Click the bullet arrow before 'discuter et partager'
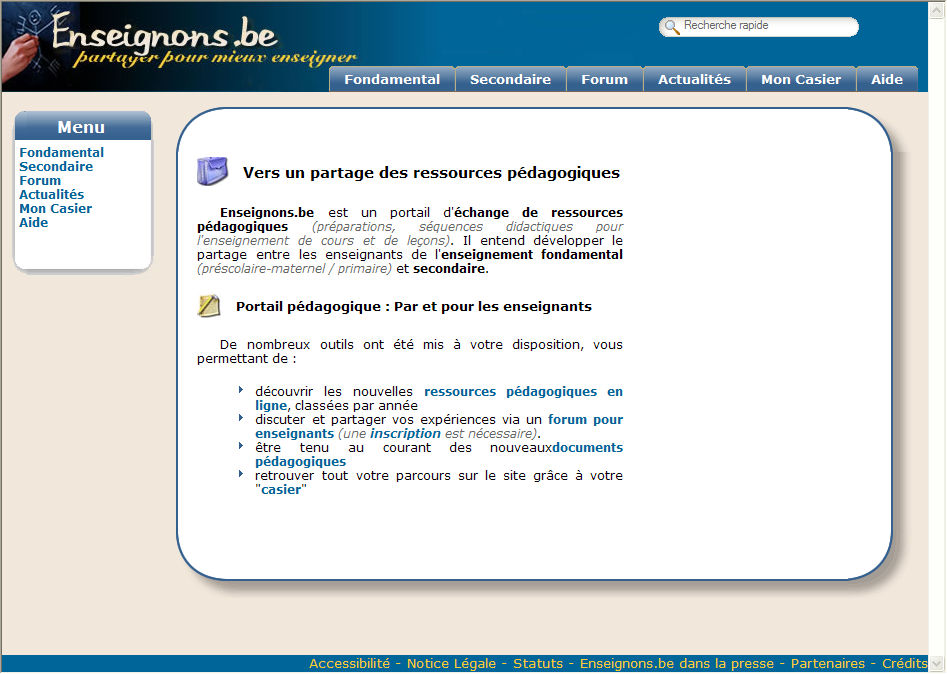This screenshot has width=947, height=674. (x=241, y=418)
